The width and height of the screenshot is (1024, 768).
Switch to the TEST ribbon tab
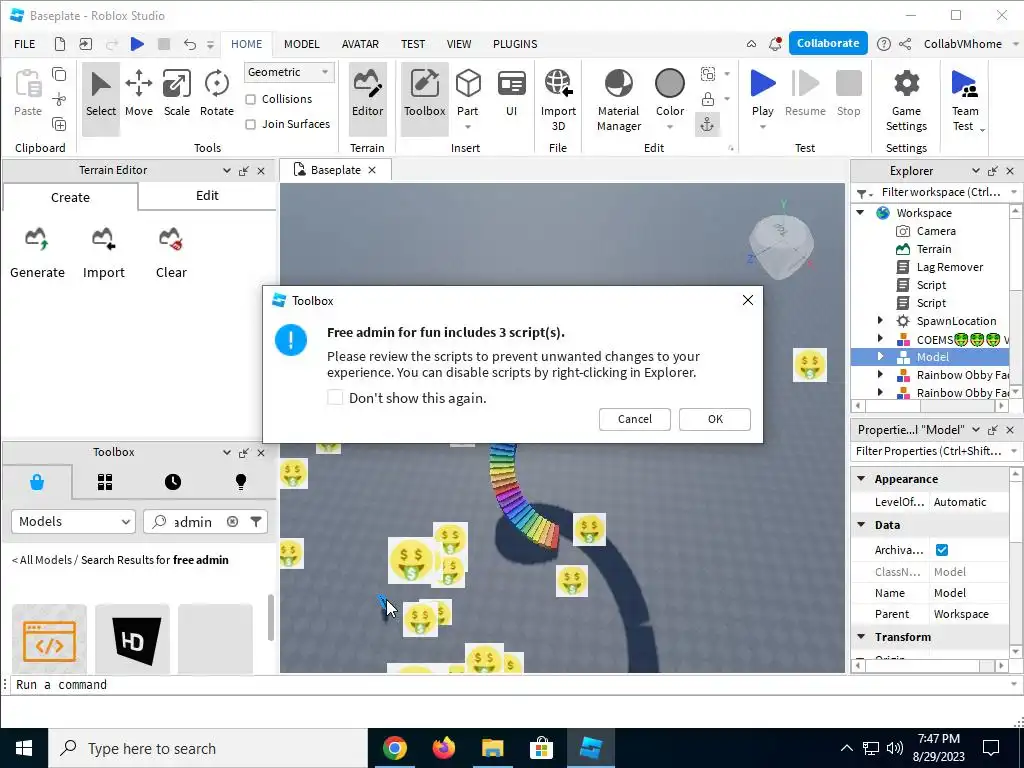[413, 44]
